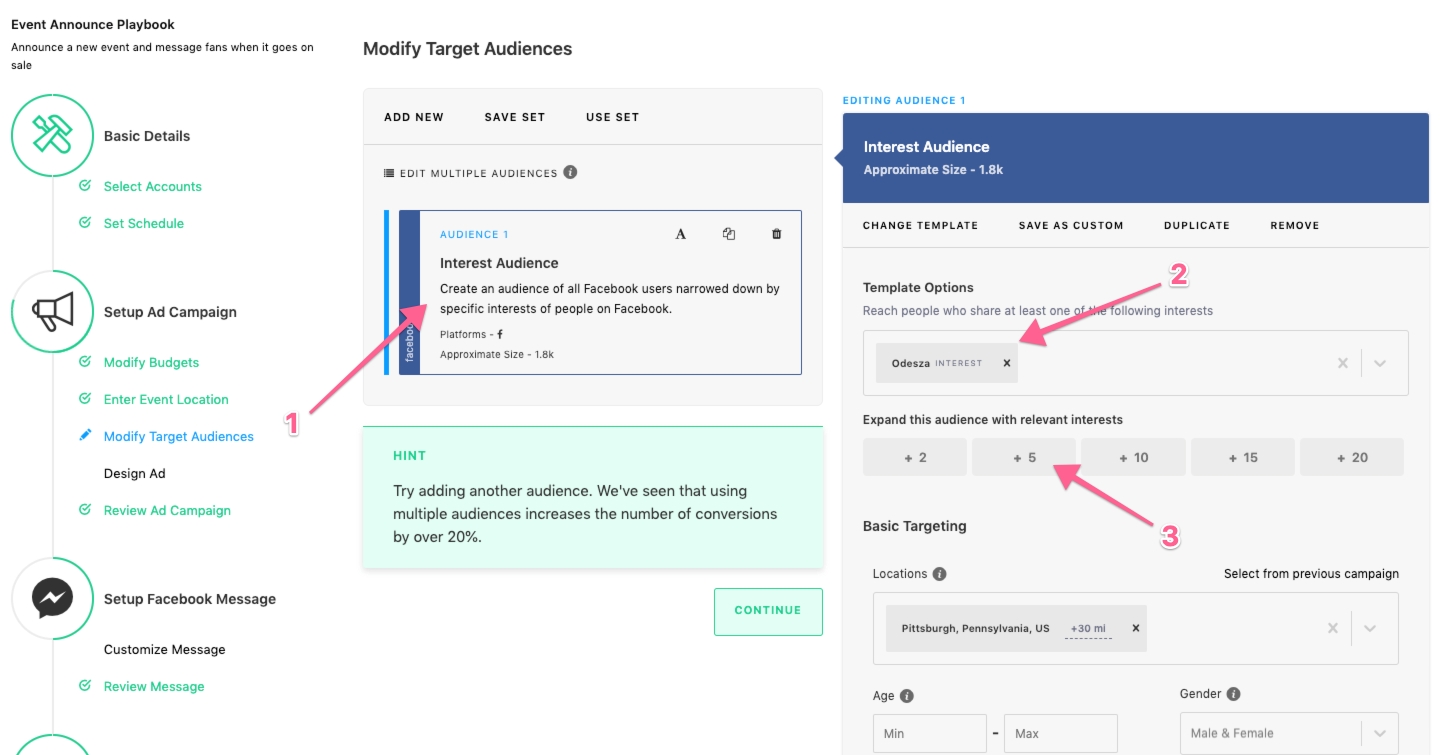Click SAVE SET
The width and height of the screenshot is (1447, 755).
(515, 117)
